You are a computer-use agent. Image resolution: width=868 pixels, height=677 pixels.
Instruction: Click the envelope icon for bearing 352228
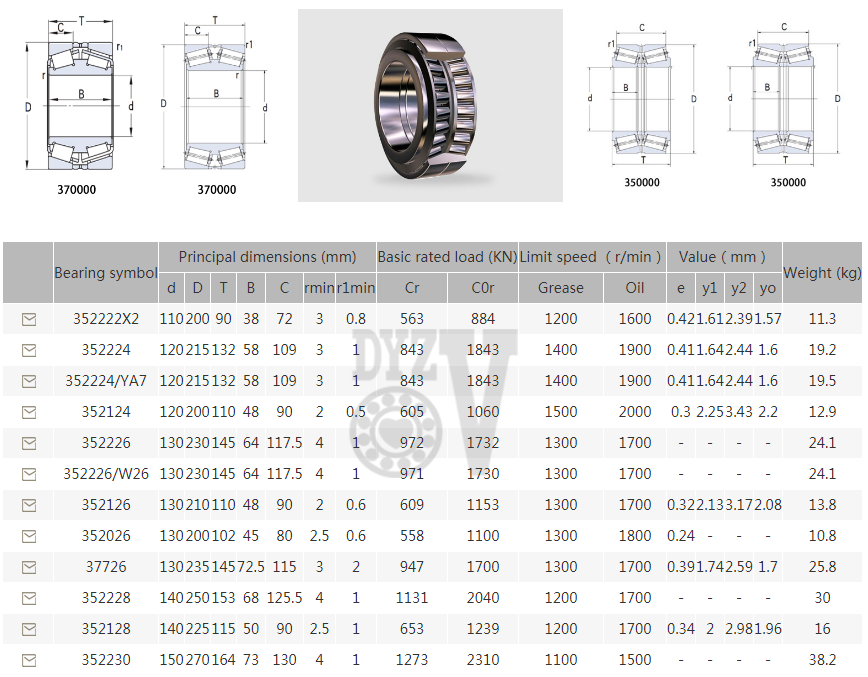[28, 598]
